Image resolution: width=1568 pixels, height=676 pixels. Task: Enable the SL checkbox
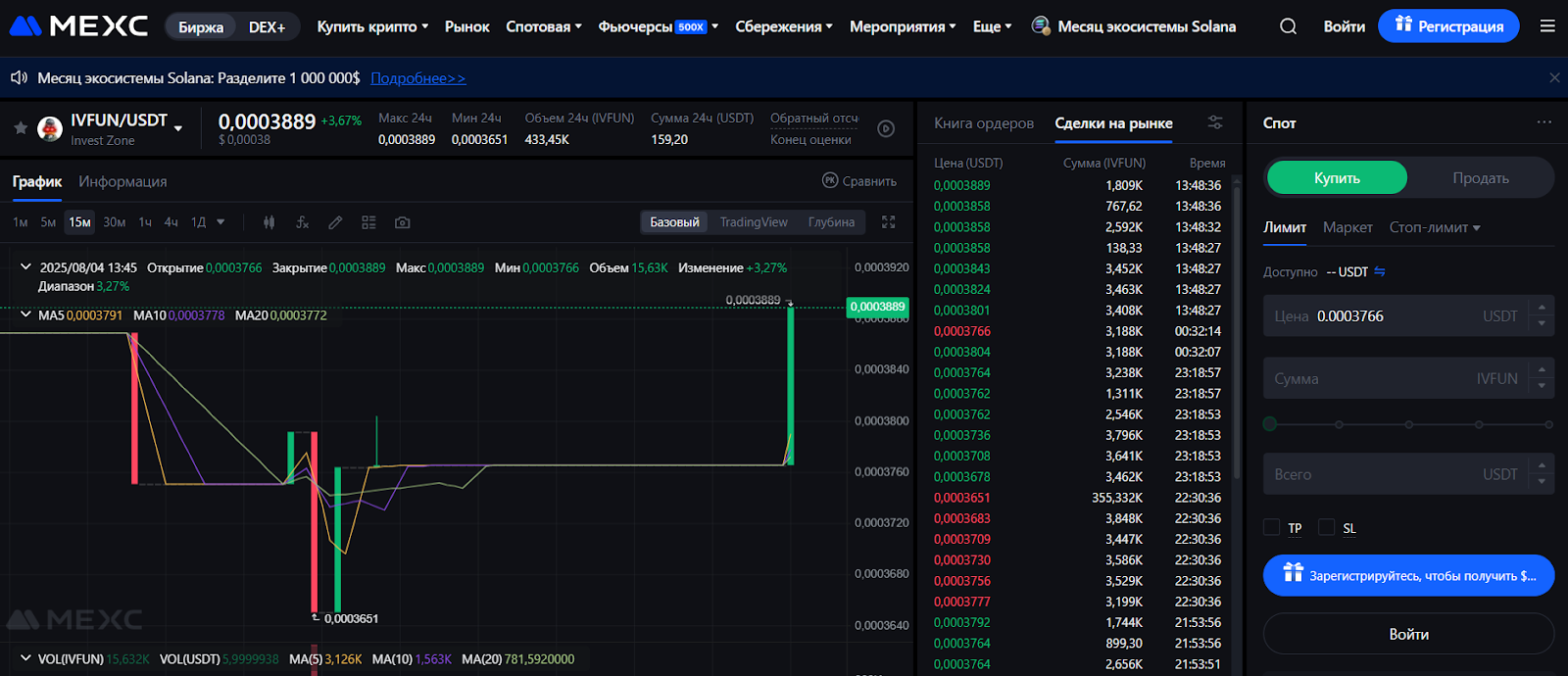coord(1327,527)
